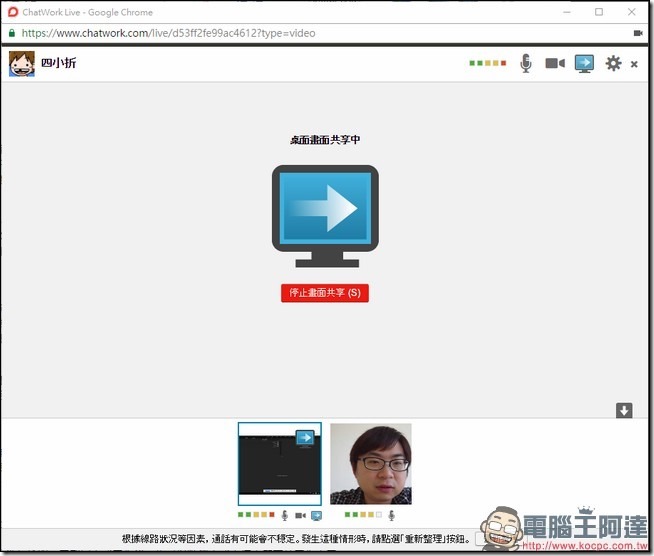Minimize the Chrome window
The image size is (654, 556).
click(566, 12)
